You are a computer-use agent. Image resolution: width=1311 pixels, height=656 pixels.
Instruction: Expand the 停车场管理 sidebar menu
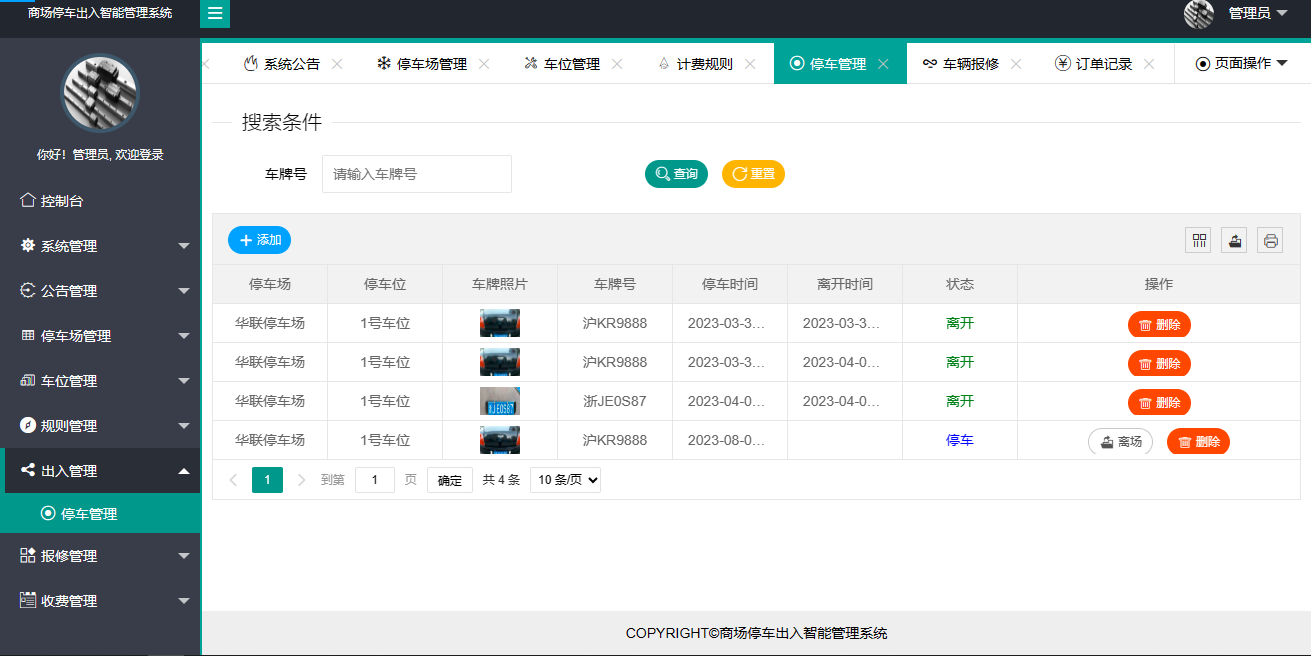[100, 336]
